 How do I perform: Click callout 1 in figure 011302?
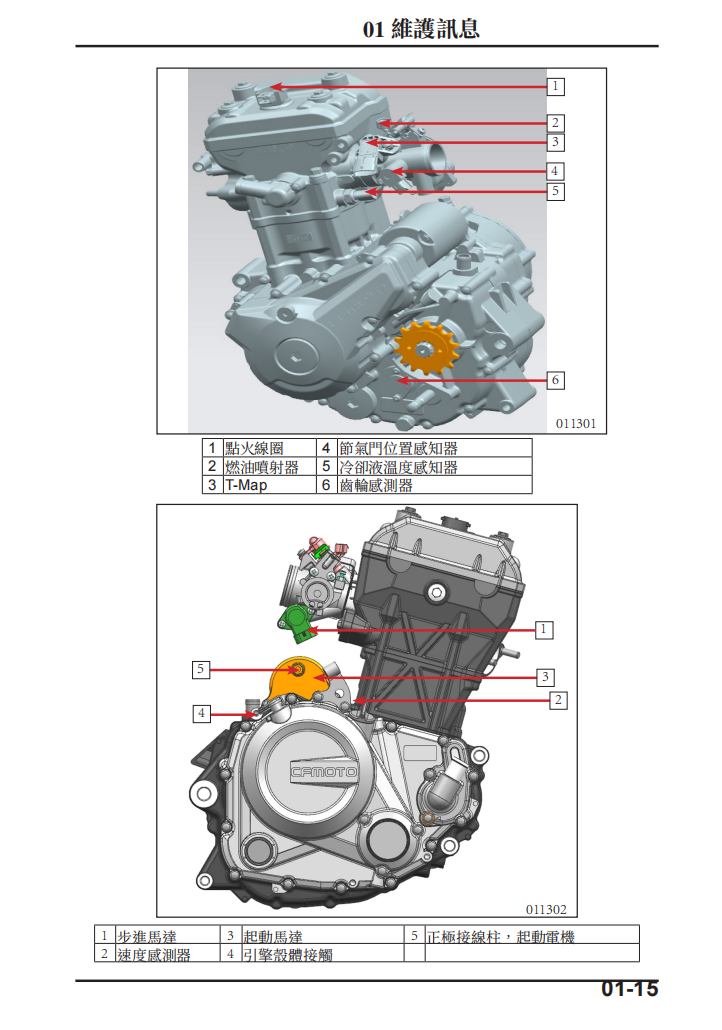tap(544, 629)
